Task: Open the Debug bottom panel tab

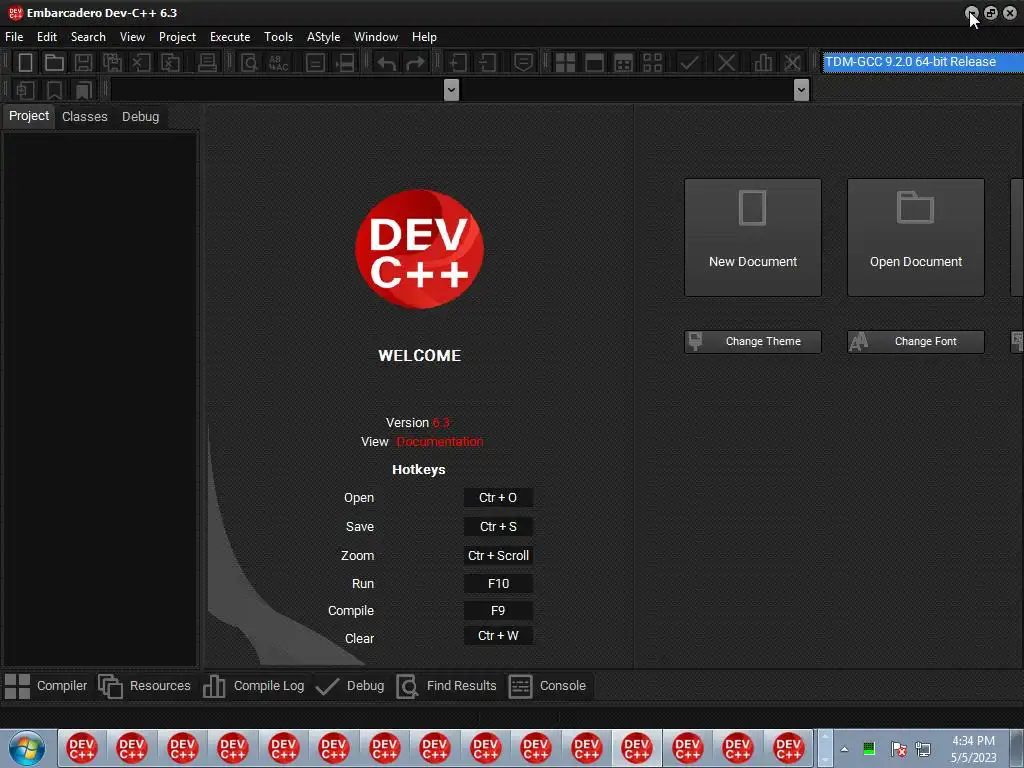Action: 350,686
